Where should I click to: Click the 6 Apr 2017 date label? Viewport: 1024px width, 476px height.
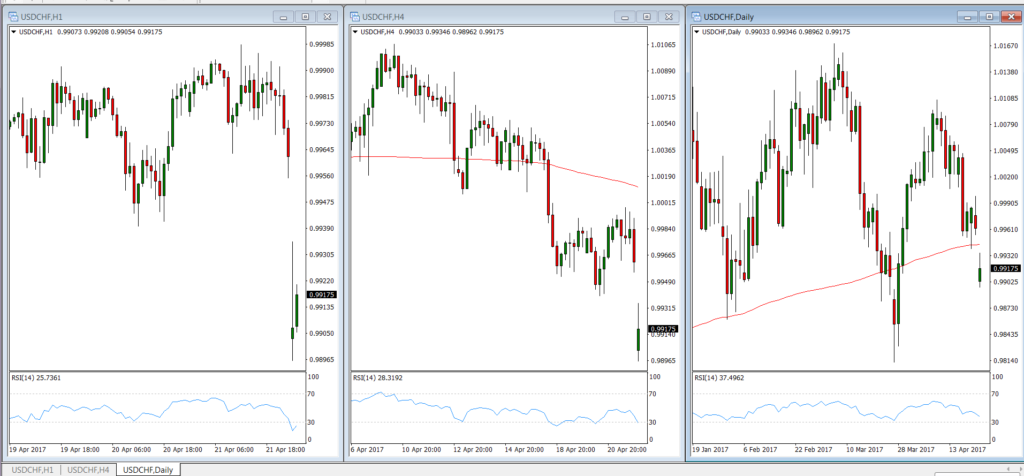pyautogui.click(x=368, y=449)
